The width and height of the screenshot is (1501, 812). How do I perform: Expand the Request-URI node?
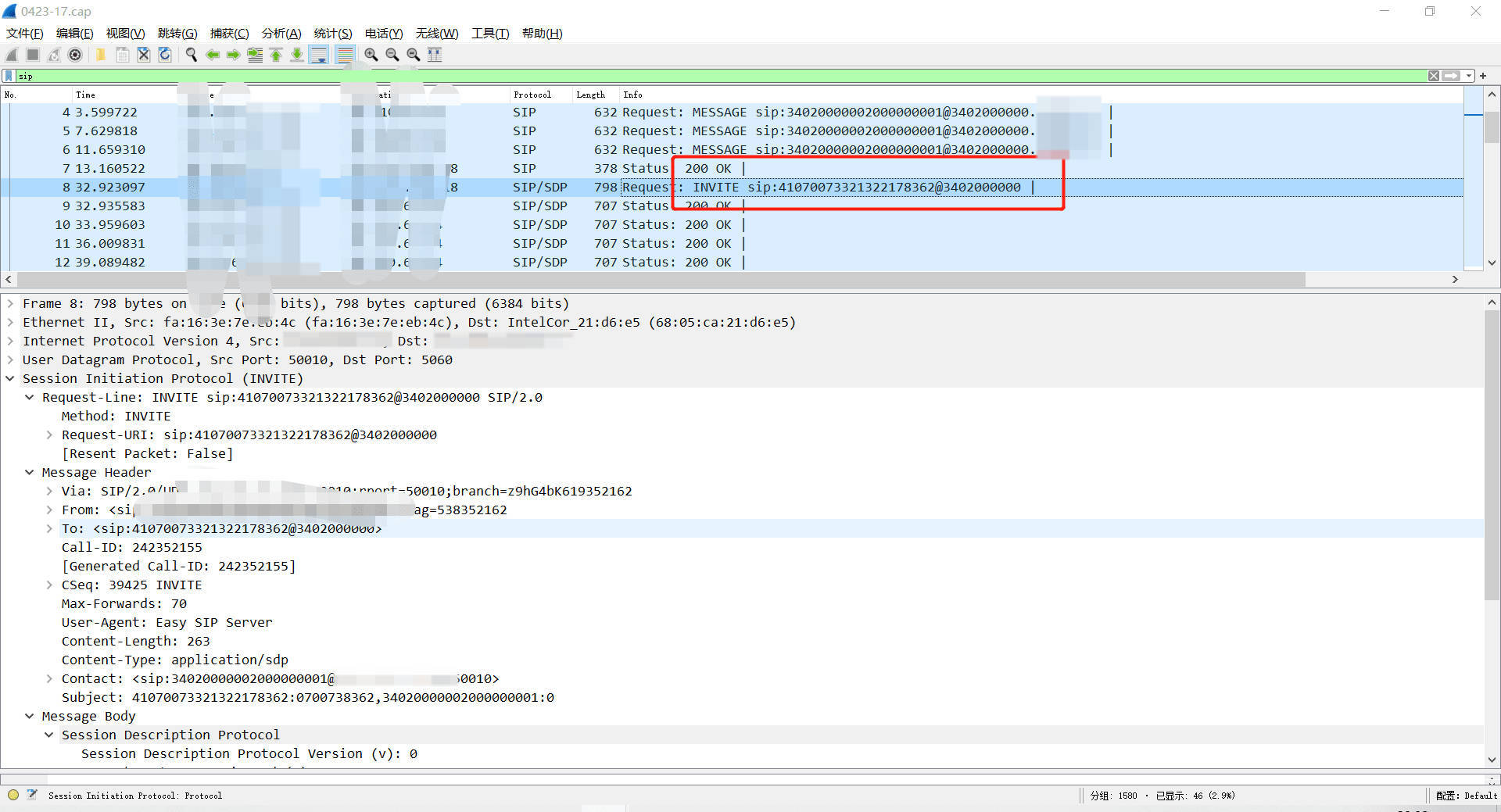[49, 435]
